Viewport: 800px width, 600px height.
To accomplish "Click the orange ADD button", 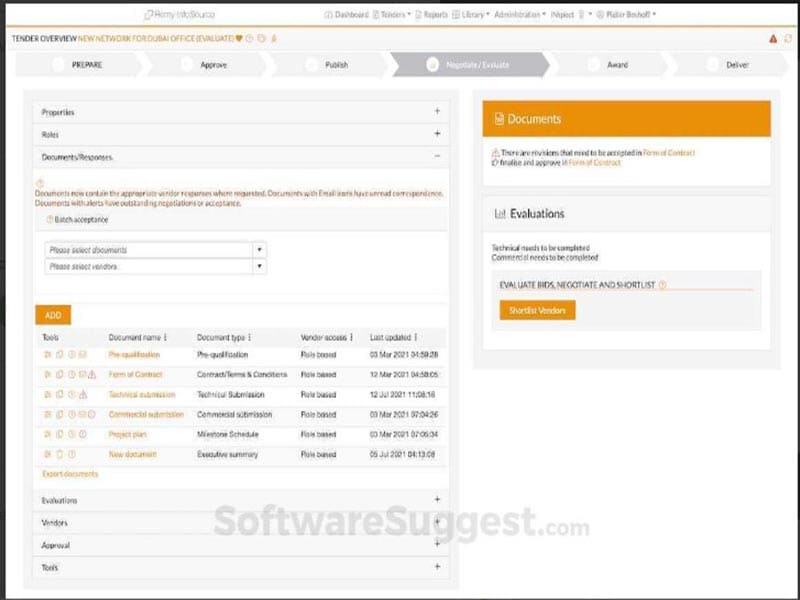I will click(x=53, y=315).
